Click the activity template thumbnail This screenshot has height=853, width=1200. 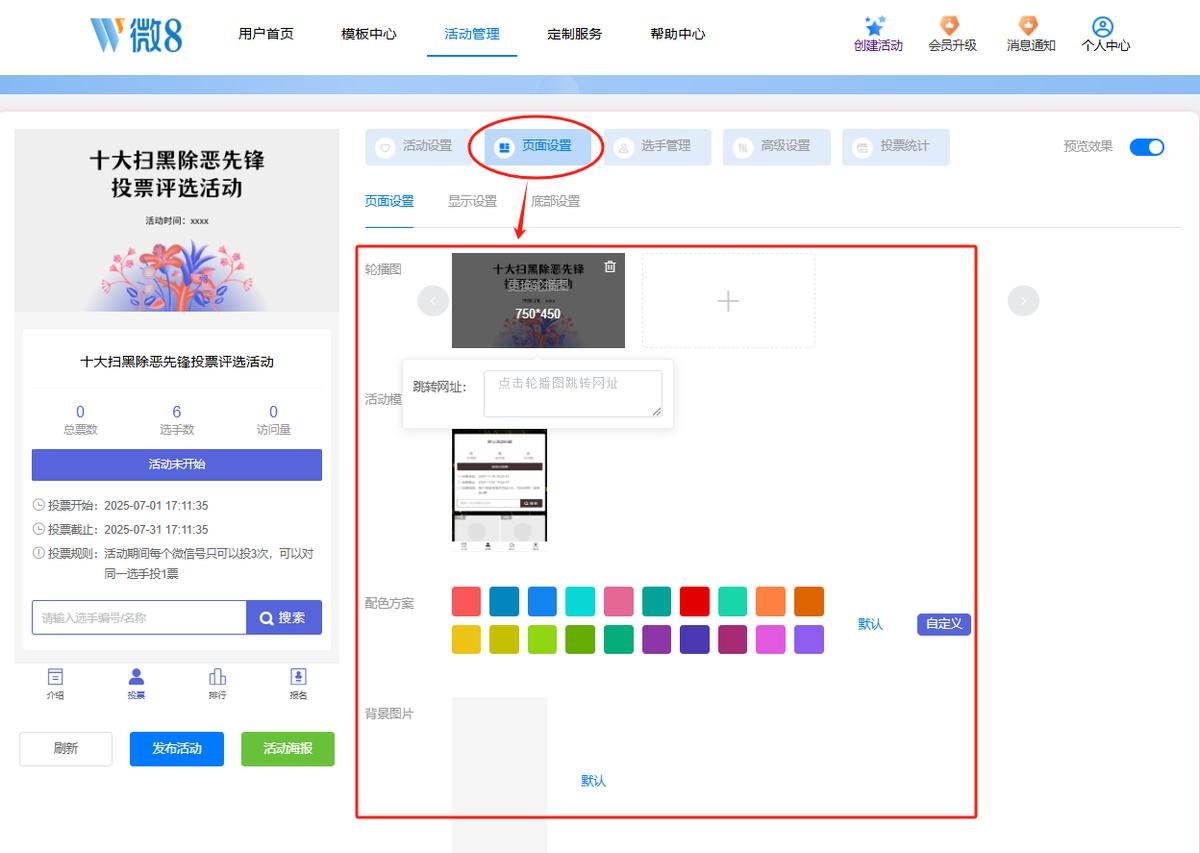tap(500, 490)
